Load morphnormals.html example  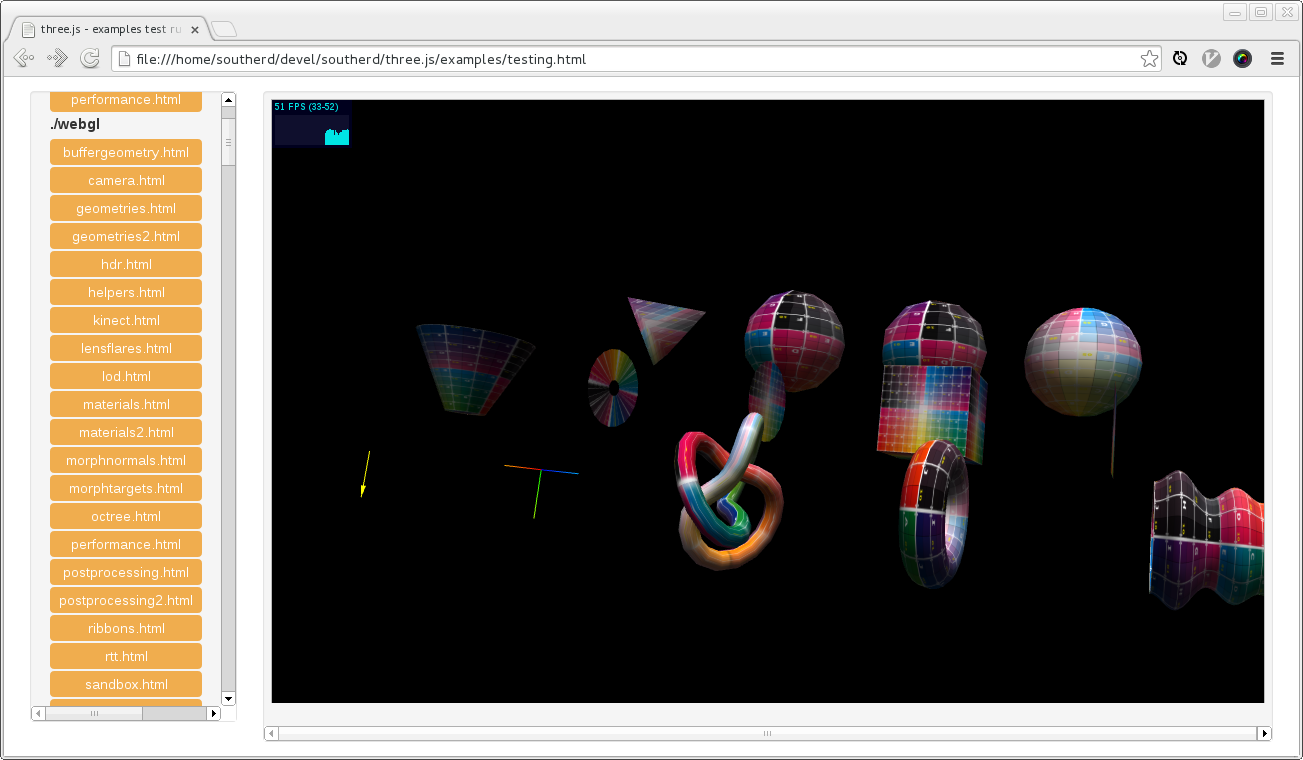(x=126, y=460)
